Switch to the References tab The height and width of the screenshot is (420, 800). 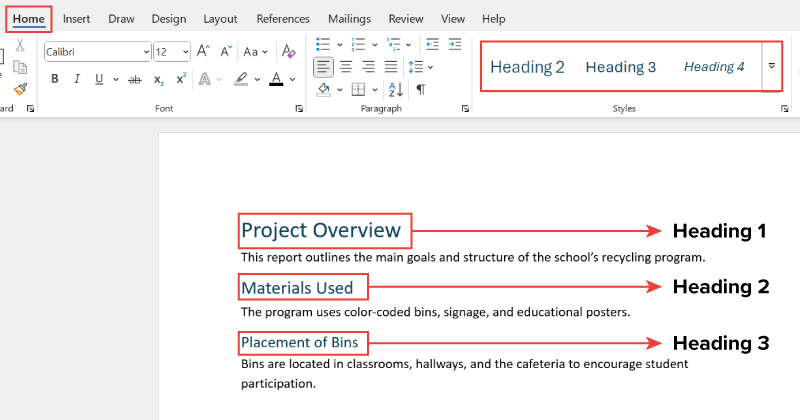(x=283, y=19)
